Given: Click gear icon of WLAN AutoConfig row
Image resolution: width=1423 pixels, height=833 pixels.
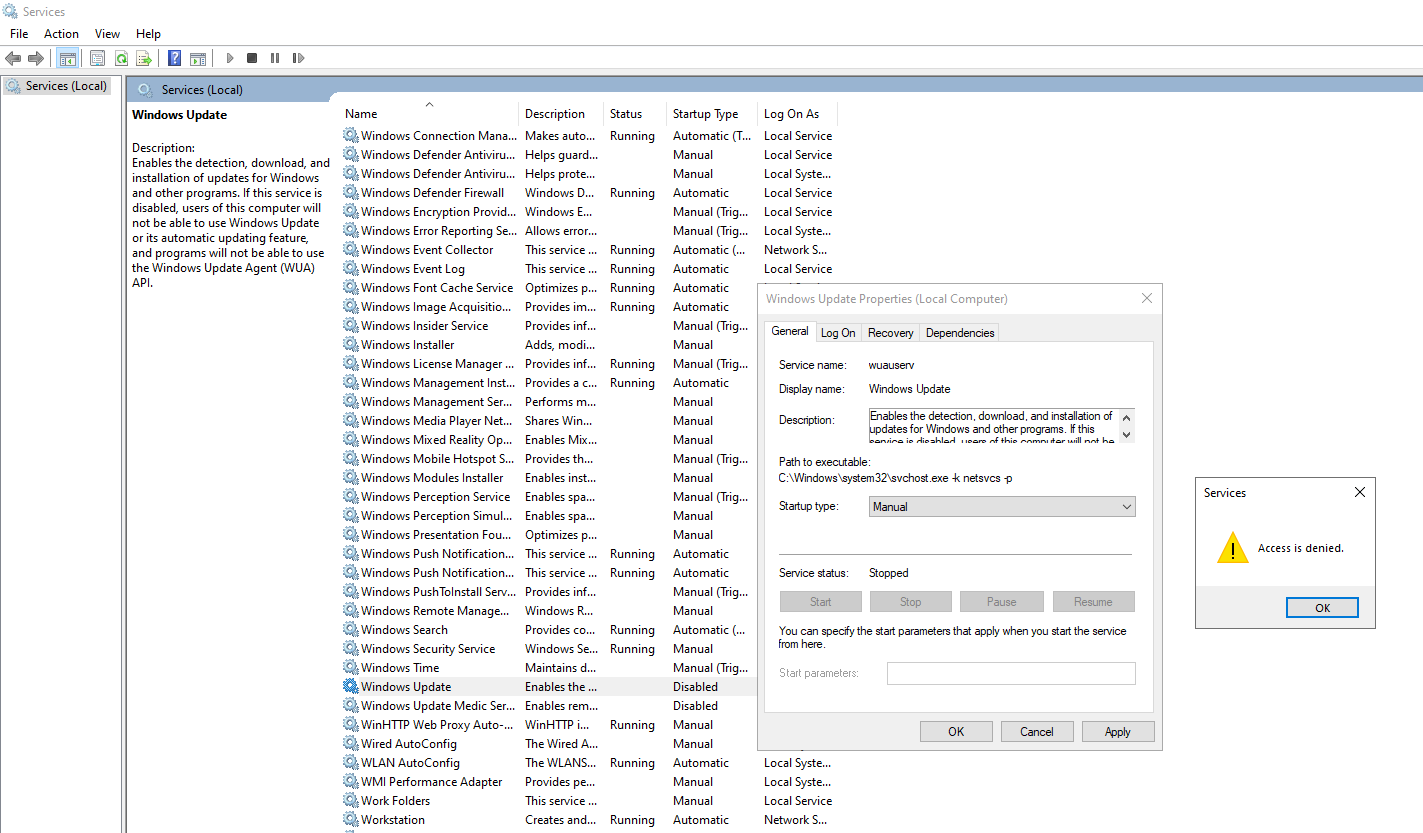Looking at the screenshot, I should (x=351, y=763).
